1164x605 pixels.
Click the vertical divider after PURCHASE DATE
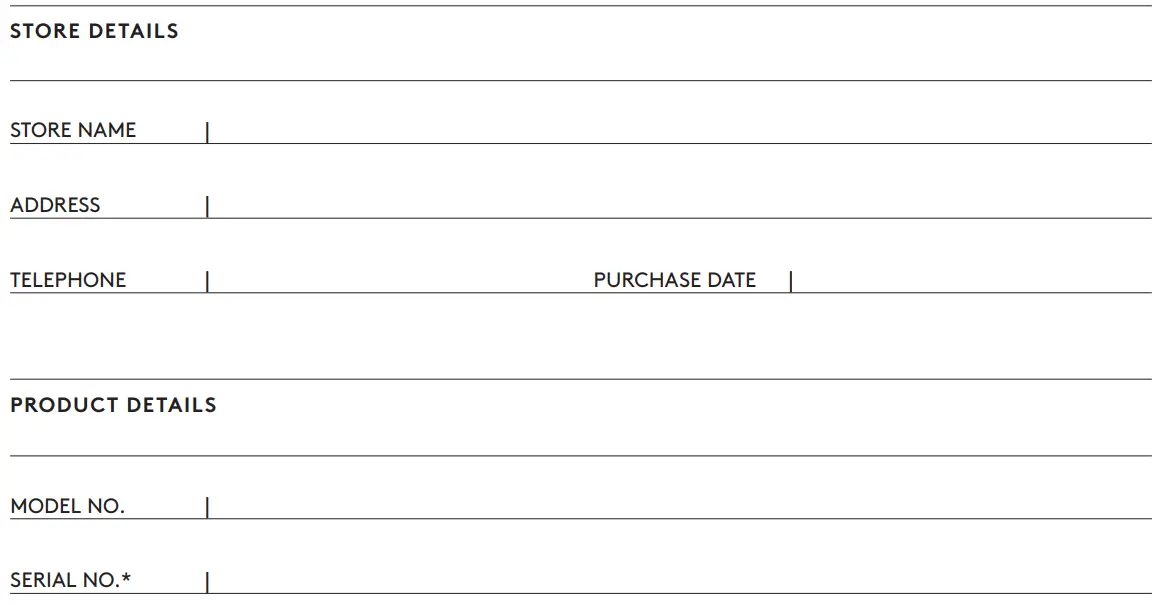point(790,282)
